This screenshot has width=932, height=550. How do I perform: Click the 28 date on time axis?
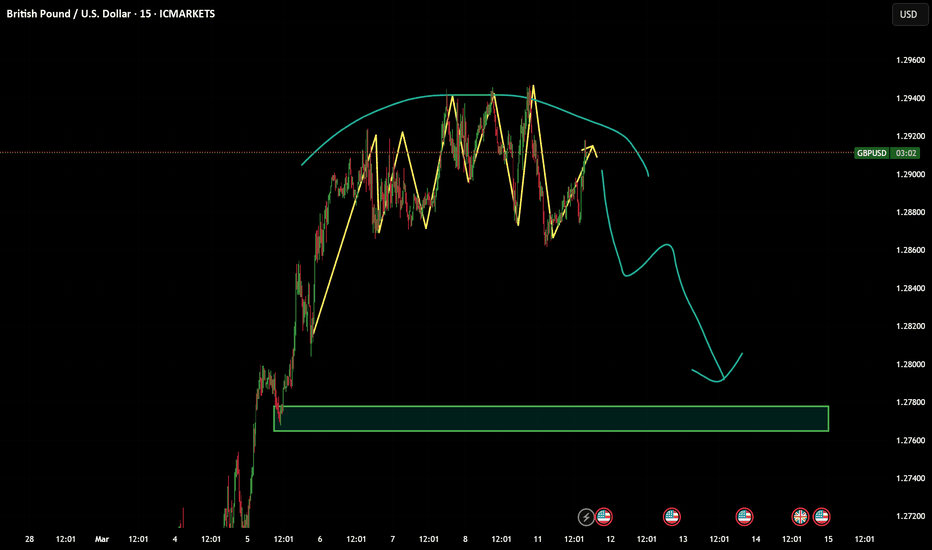tap(29, 539)
